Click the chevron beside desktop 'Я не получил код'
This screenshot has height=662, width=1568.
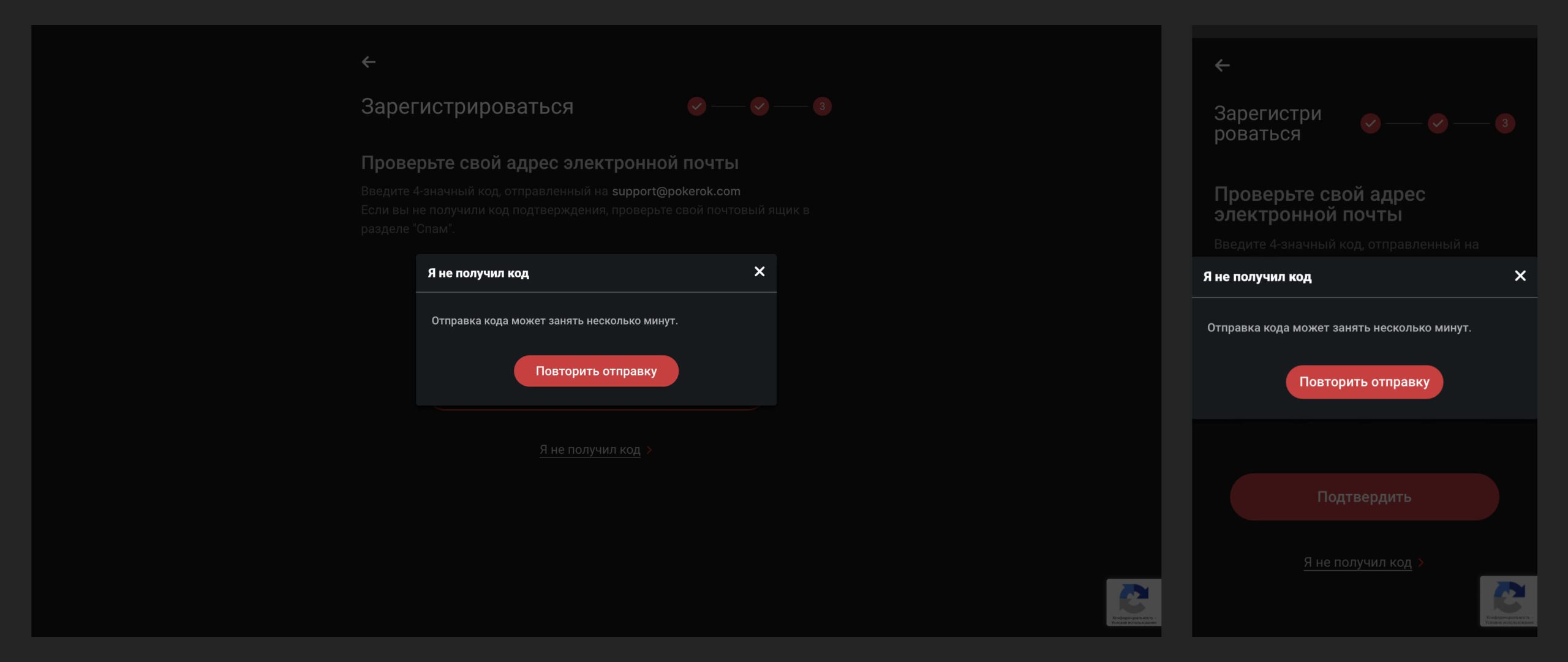(x=649, y=450)
